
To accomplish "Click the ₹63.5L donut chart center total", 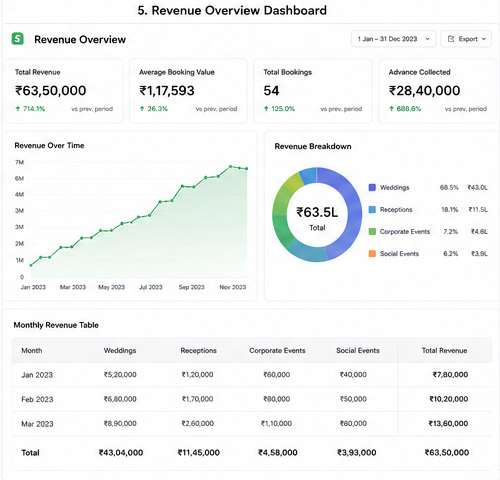I will [317, 212].
